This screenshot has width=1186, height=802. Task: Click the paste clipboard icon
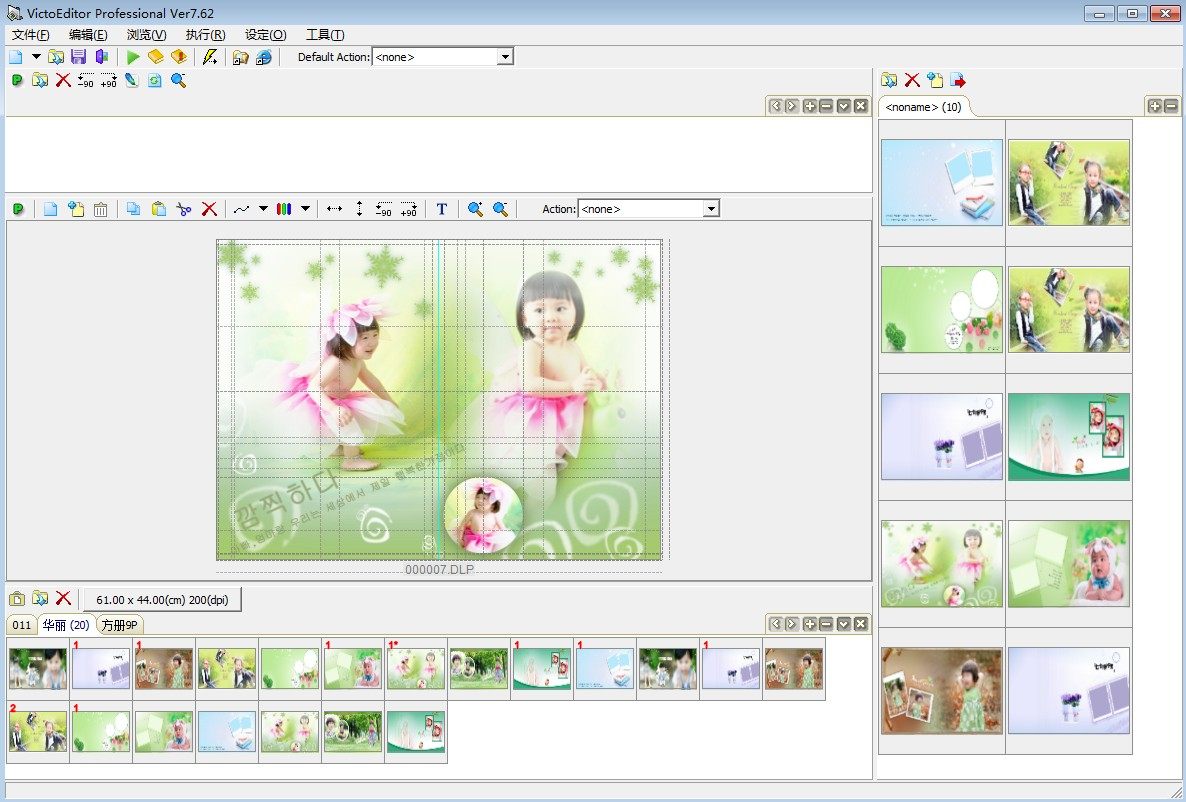coord(159,209)
